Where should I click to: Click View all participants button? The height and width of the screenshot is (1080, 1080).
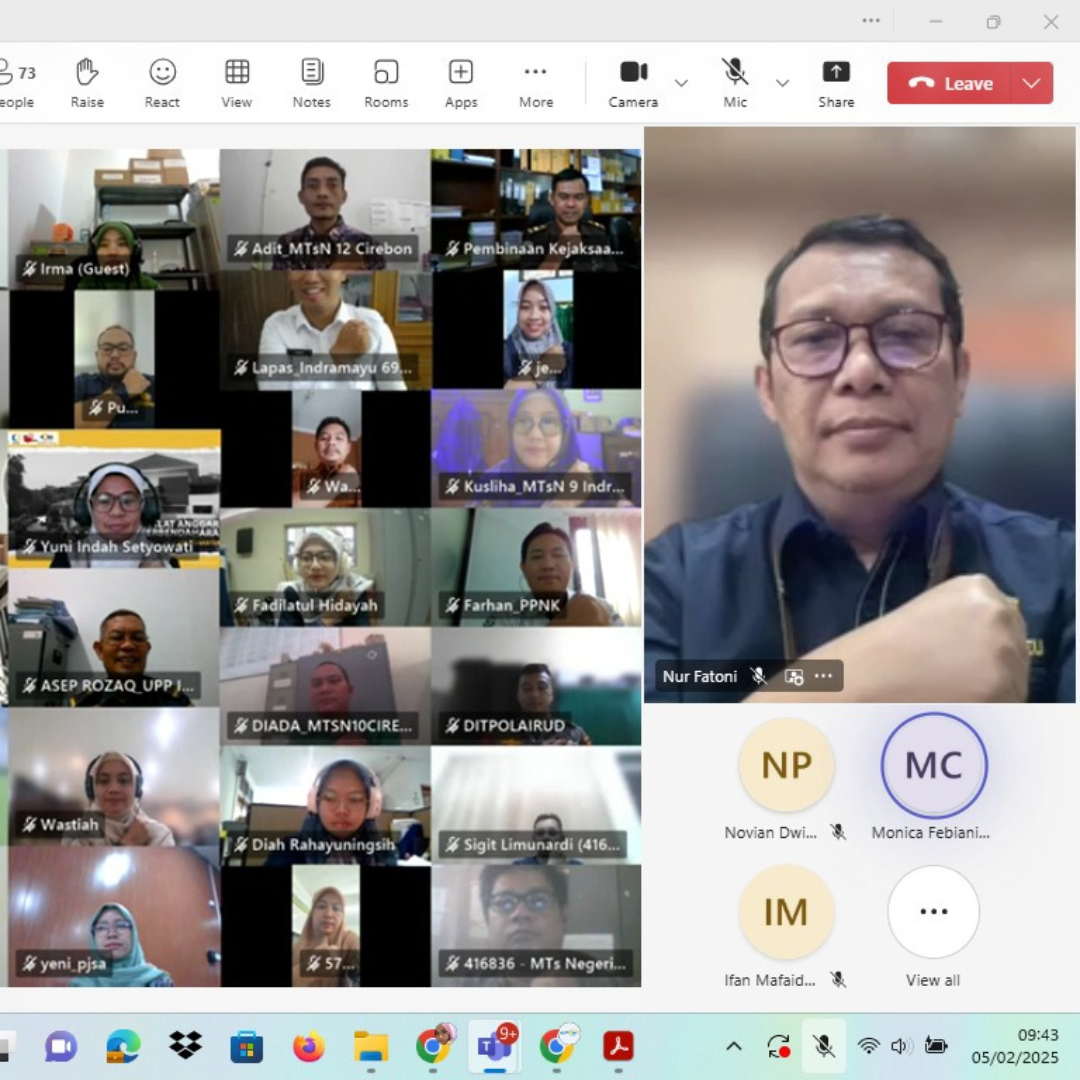click(933, 912)
